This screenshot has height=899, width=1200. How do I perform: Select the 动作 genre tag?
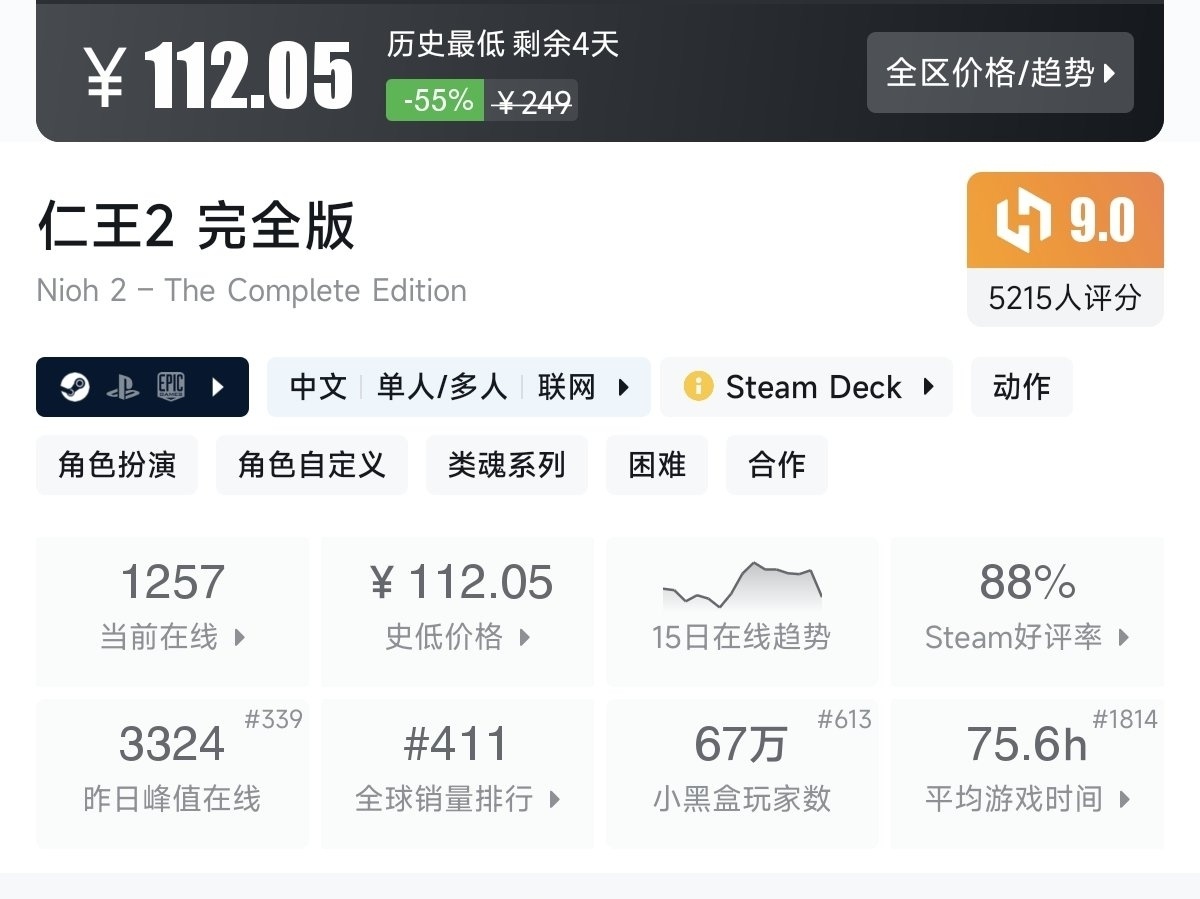(1021, 387)
